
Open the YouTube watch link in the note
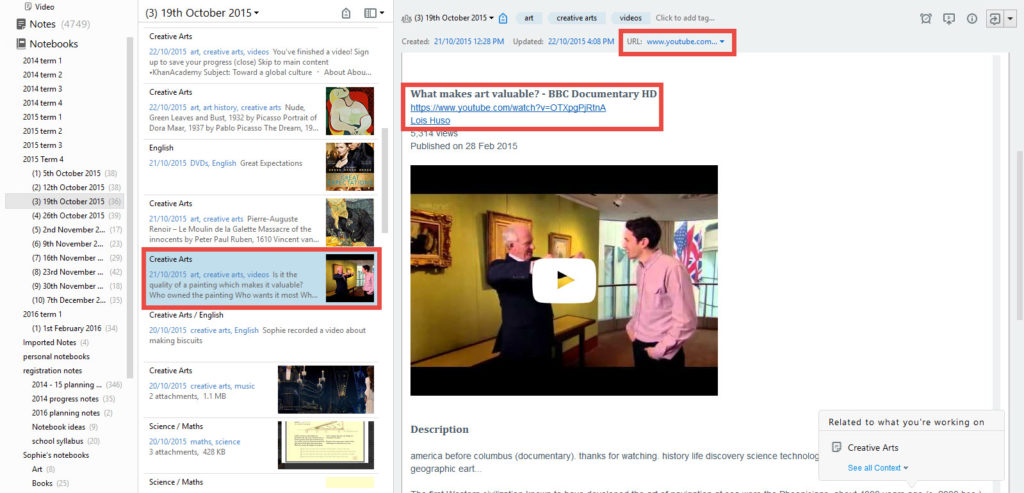coord(507,107)
